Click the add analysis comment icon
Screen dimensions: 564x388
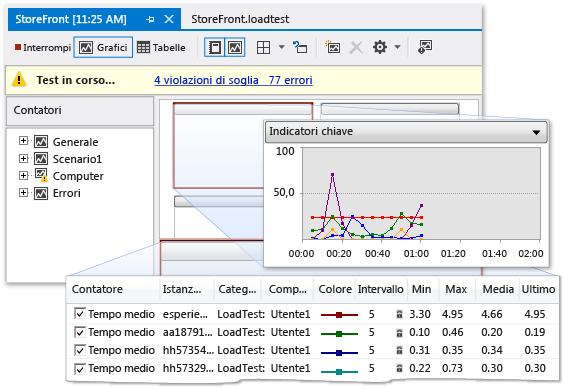pos(425,47)
